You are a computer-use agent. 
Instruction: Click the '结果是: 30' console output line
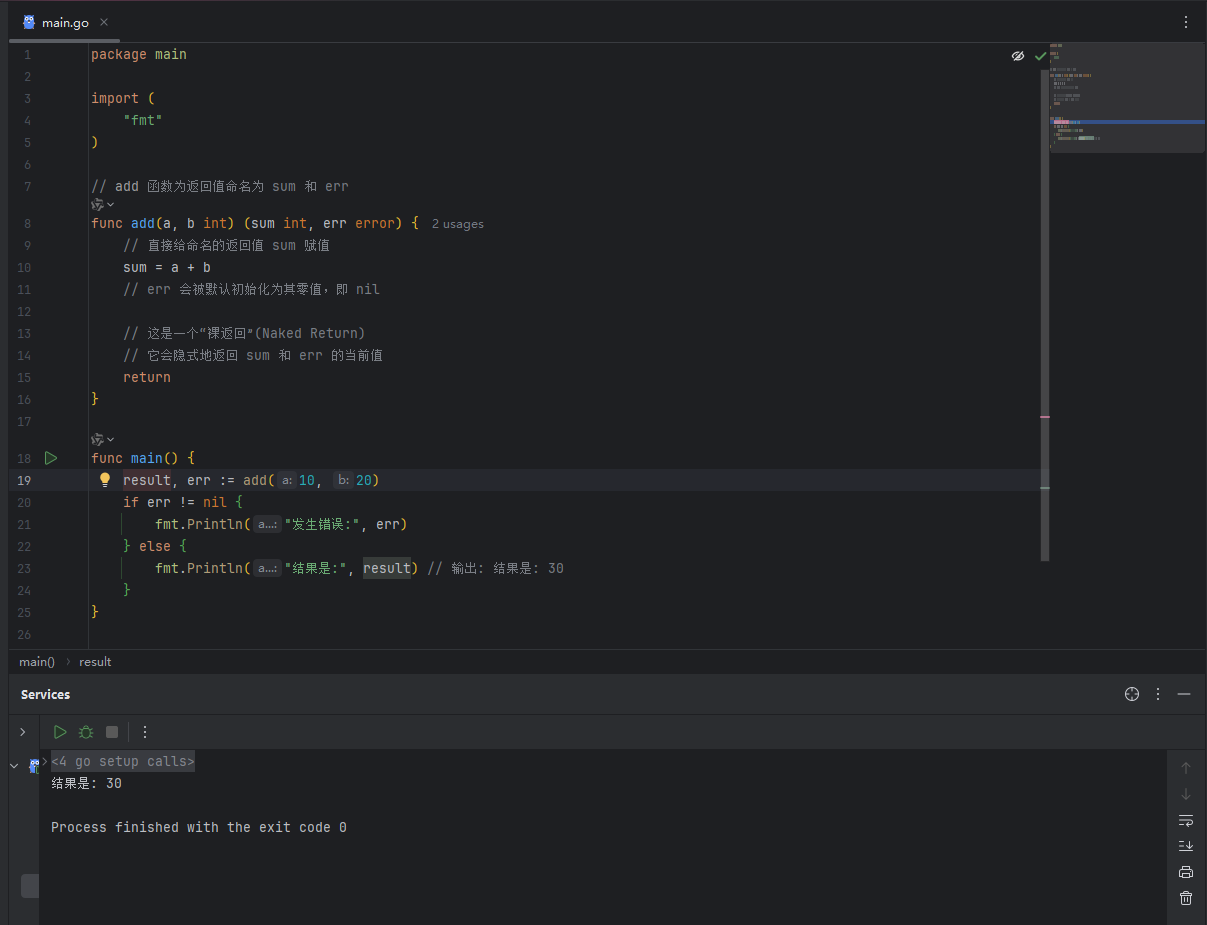tap(87, 784)
